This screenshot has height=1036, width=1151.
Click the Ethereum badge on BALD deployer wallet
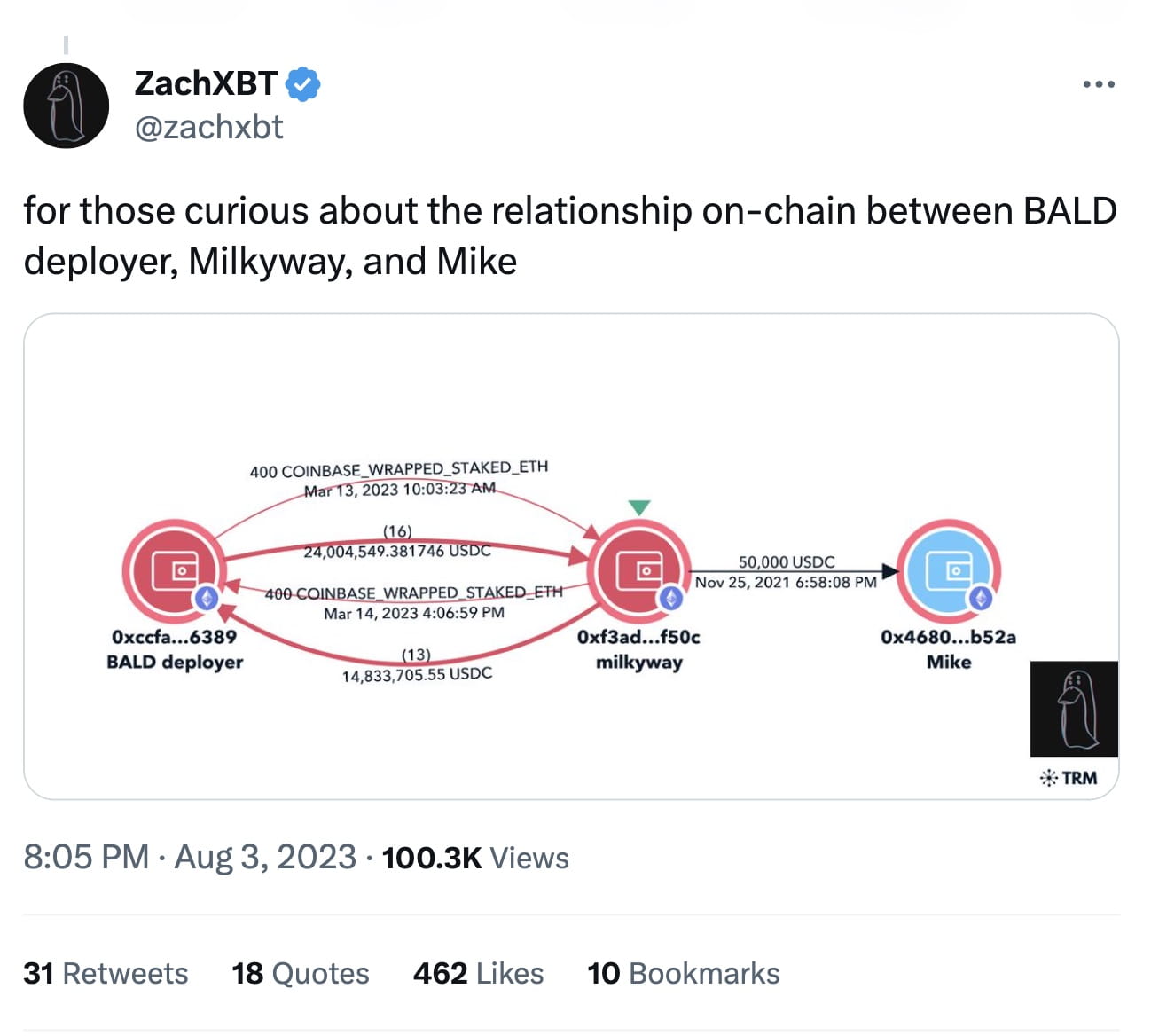click(x=208, y=600)
